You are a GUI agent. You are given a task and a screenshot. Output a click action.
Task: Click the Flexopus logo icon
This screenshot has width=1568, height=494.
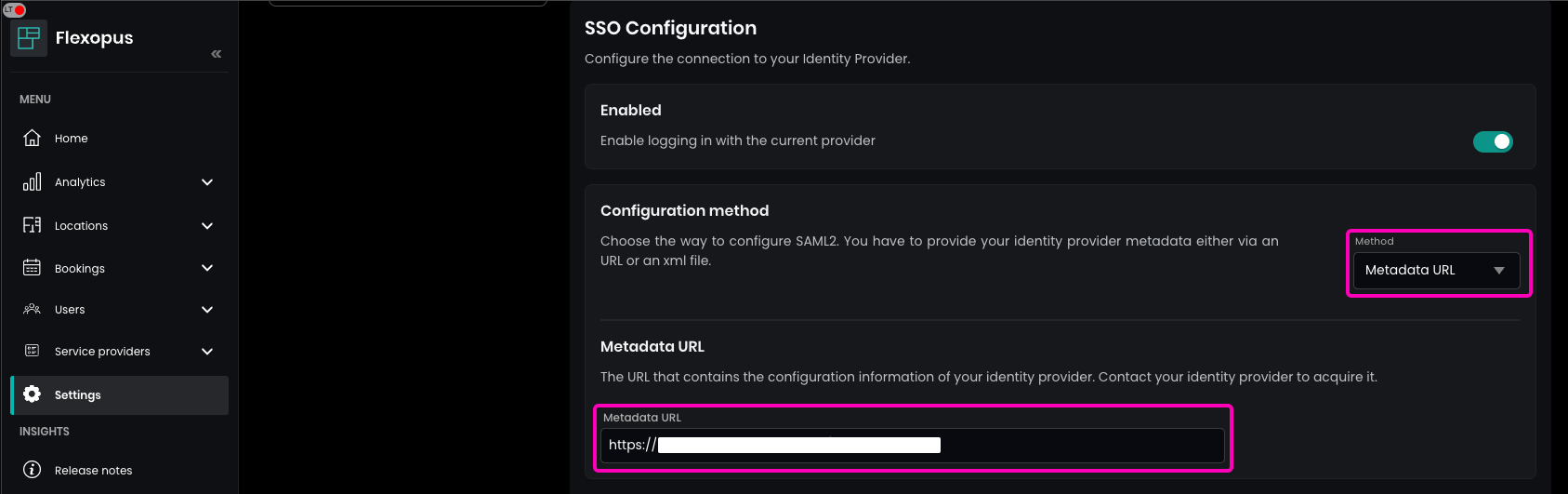29,38
